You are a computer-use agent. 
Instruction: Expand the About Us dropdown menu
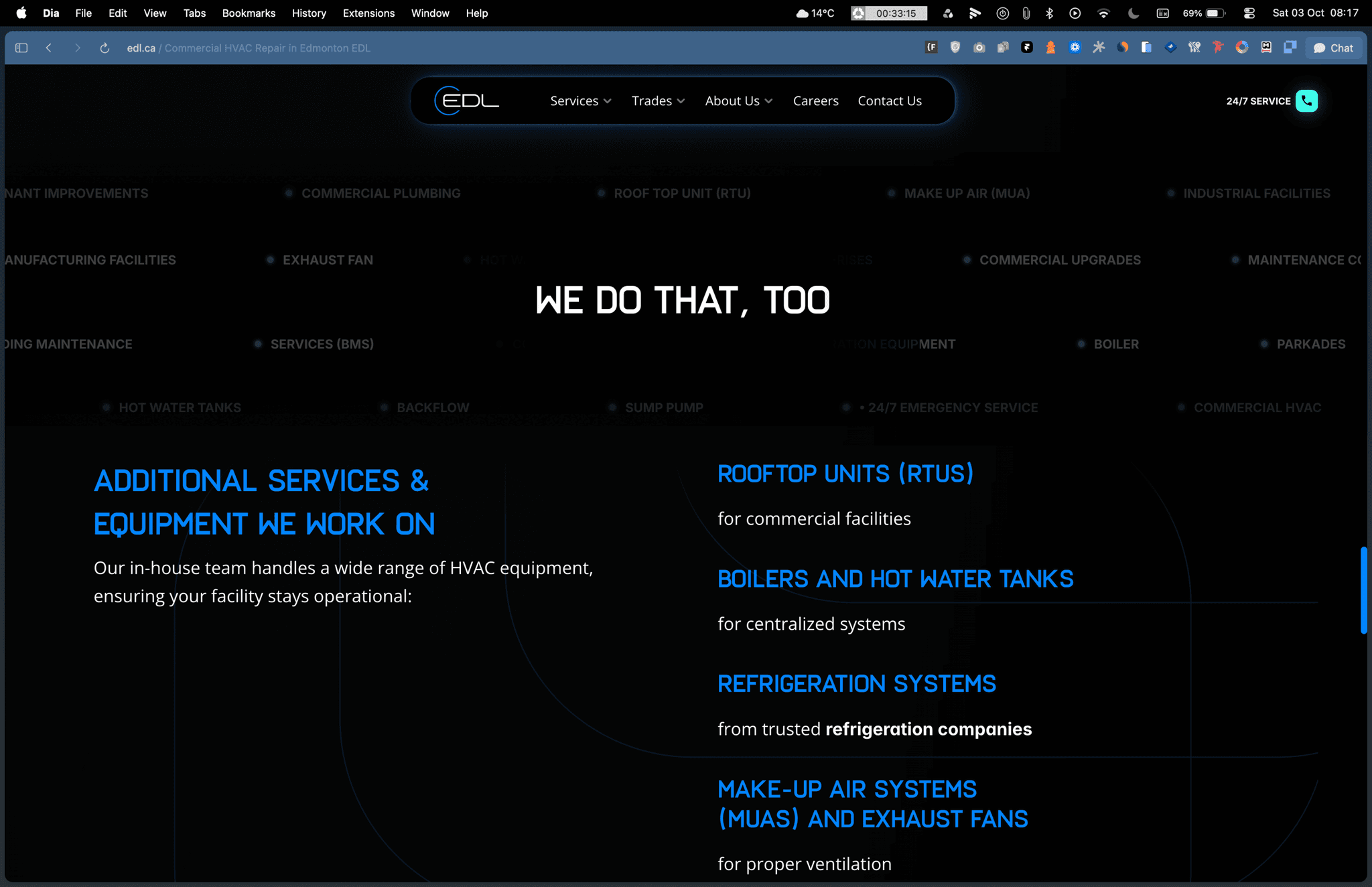739,101
